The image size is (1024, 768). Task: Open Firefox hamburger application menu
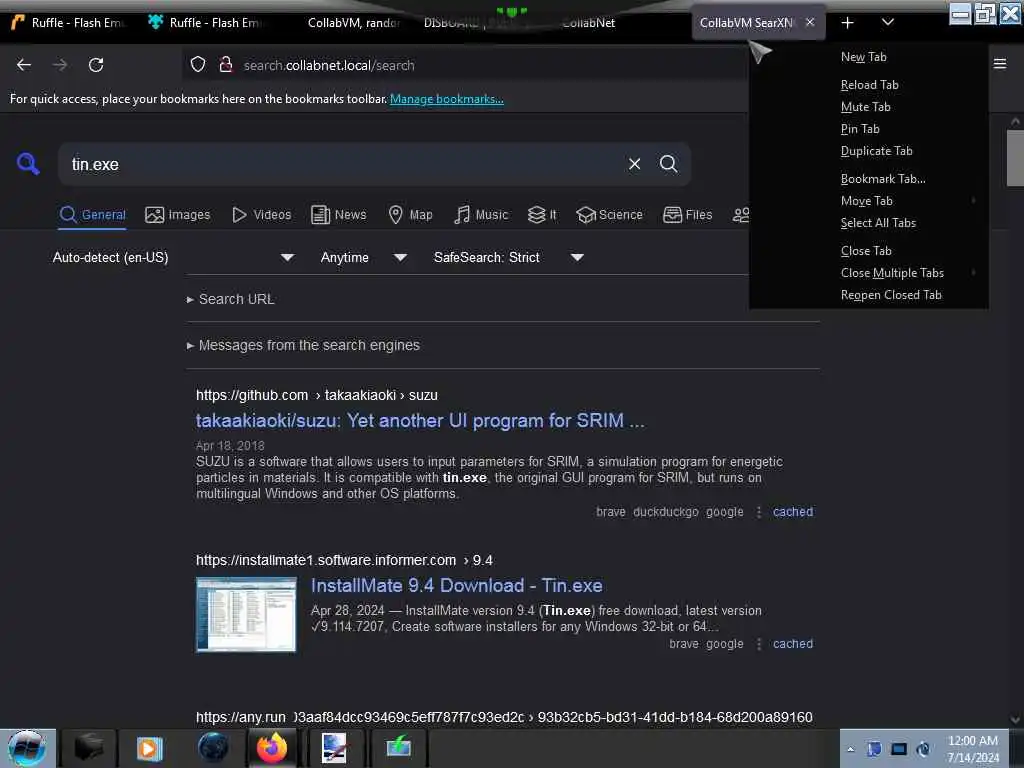[x=1000, y=64]
